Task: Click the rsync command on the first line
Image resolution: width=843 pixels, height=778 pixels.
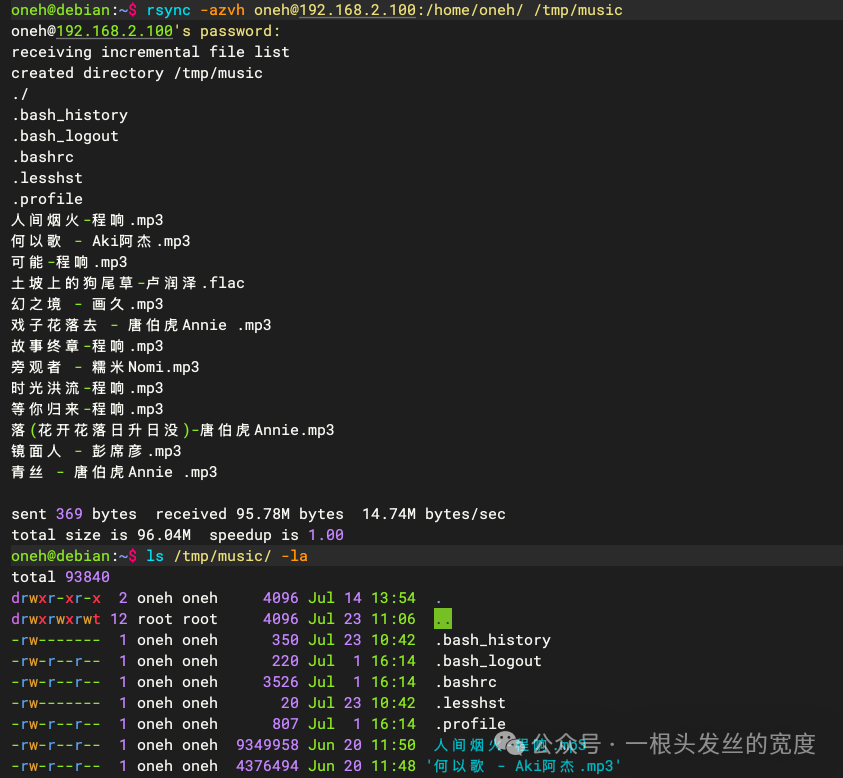Action: click(x=166, y=10)
